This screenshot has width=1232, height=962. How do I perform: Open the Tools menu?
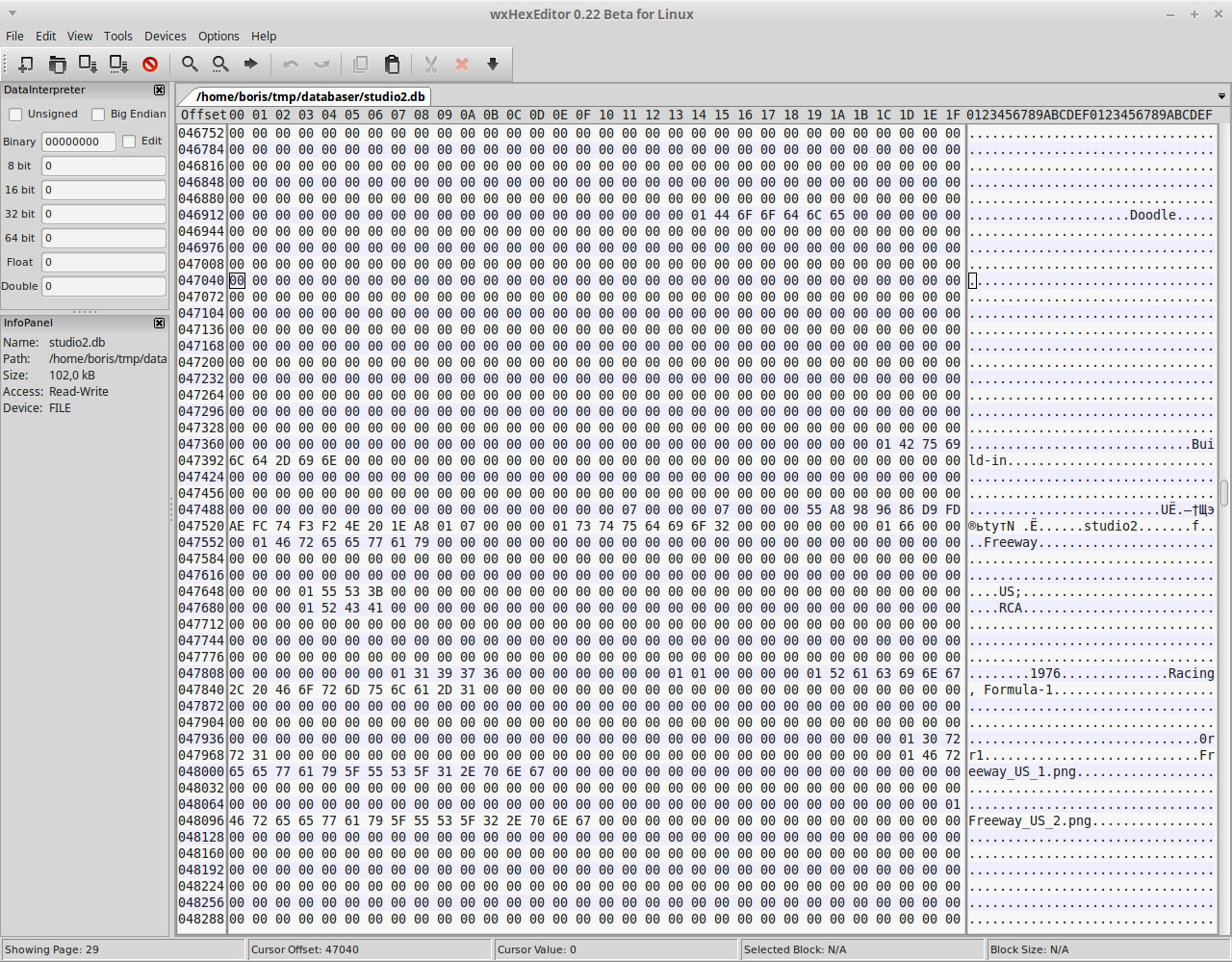point(117,37)
